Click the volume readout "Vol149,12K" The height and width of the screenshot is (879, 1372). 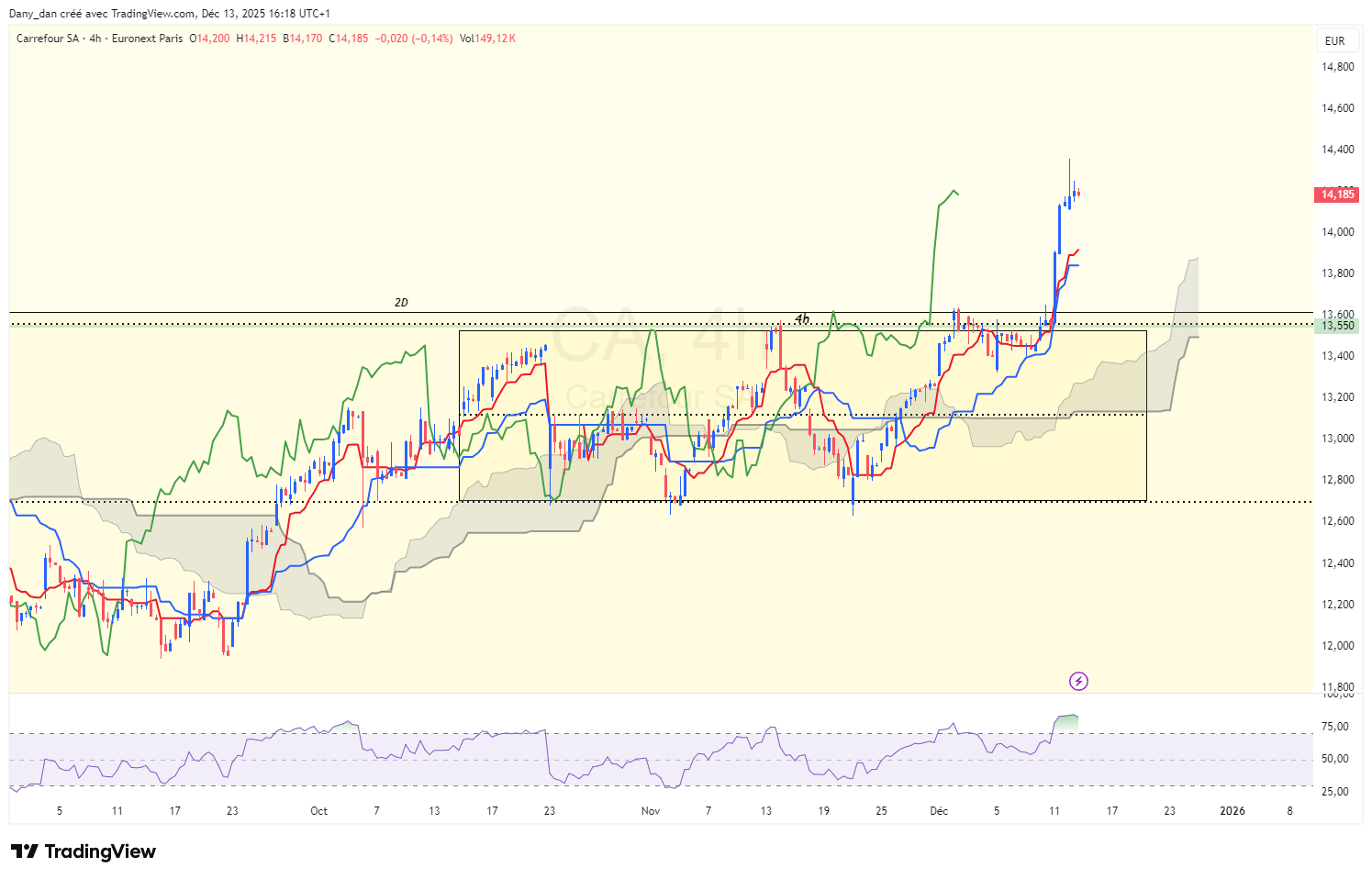pos(488,39)
